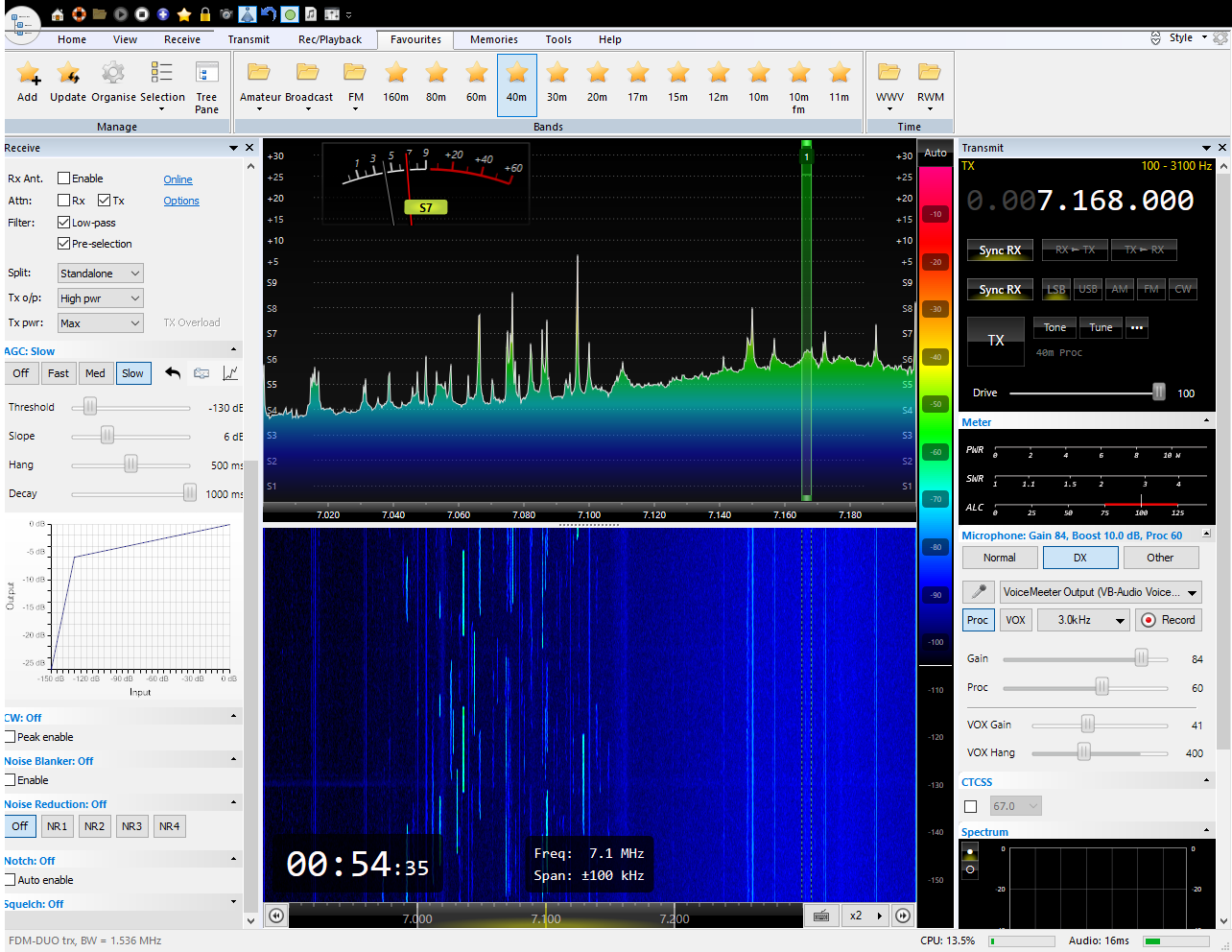The width and height of the screenshot is (1232, 952).
Task: Open the Split Standalone dropdown
Action: pos(101,274)
